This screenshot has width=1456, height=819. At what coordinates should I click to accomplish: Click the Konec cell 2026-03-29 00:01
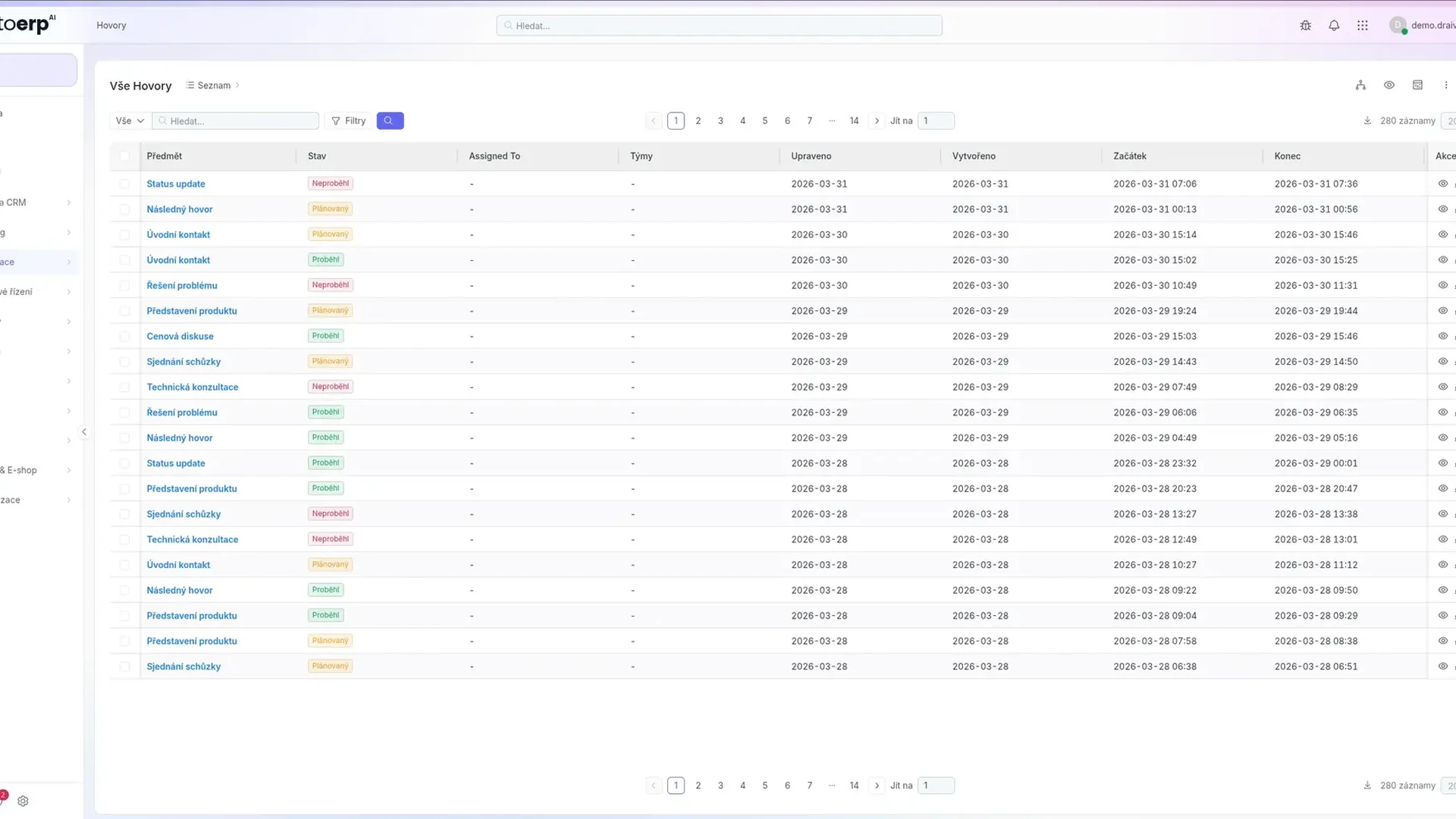(1316, 463)
